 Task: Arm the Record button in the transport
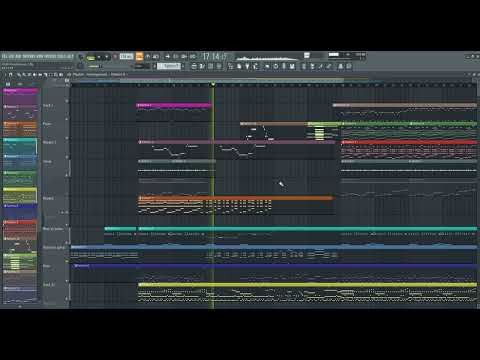tap(115, 57)
